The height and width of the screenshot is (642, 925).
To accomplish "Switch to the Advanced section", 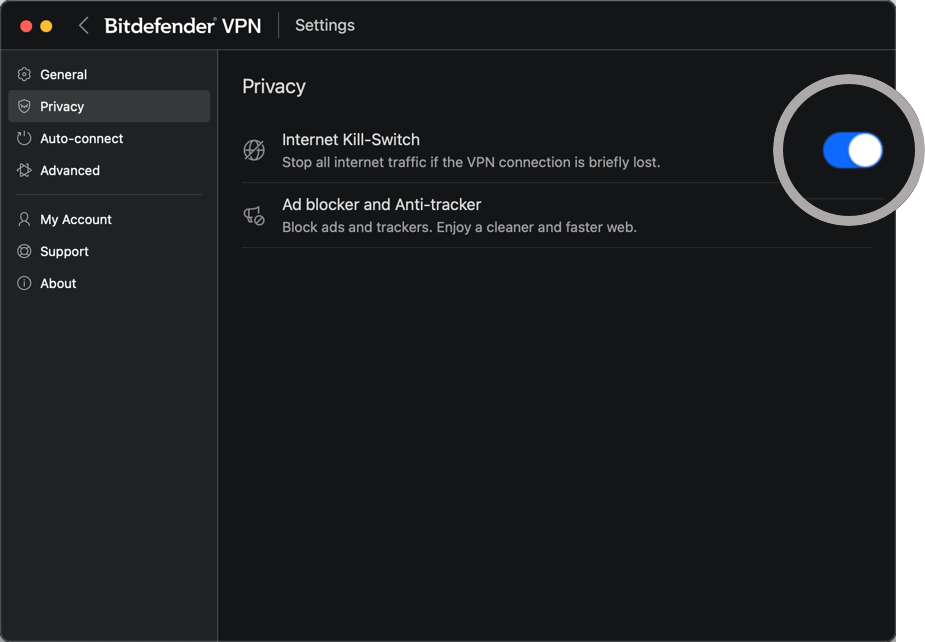I will [109, 170].
